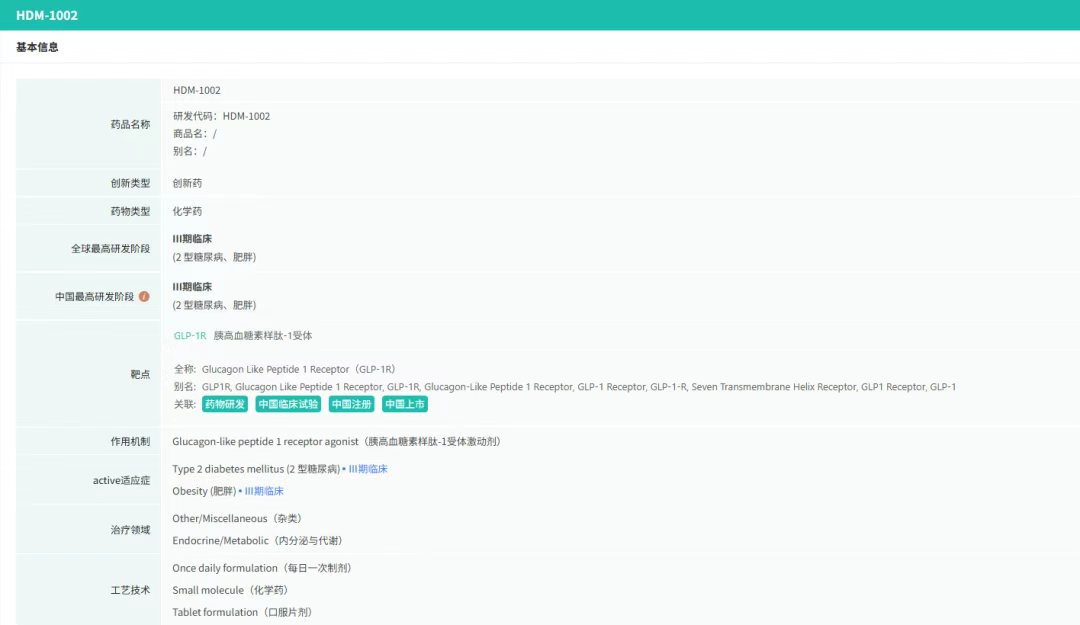Screen dimensions: 1080x625
Task: Click the Glucagon-like peptide 1 receptor agonist text
Action: pos(336,442)
